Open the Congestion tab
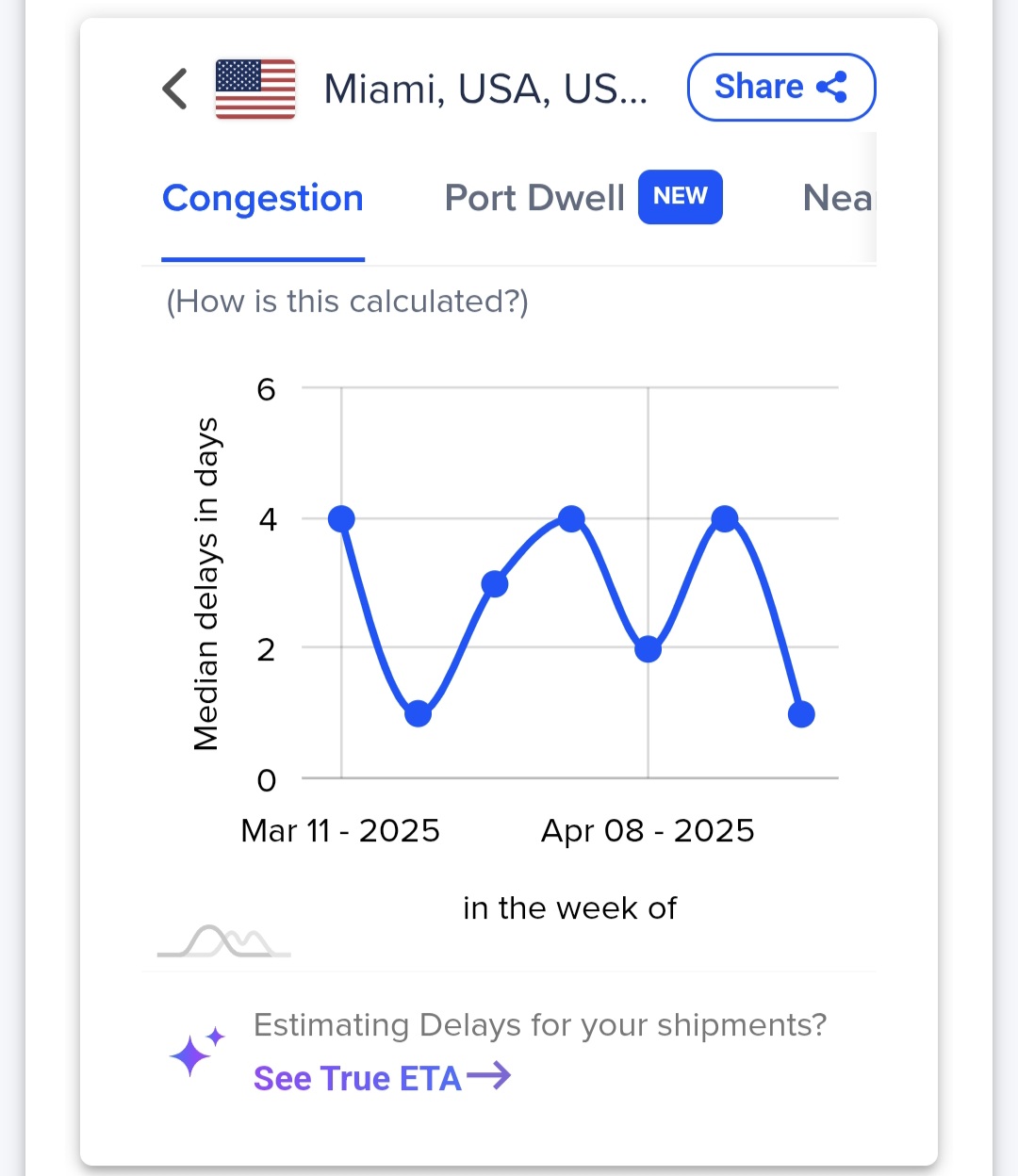The width and height of the screenshot is (1018, 1176). 263,199
